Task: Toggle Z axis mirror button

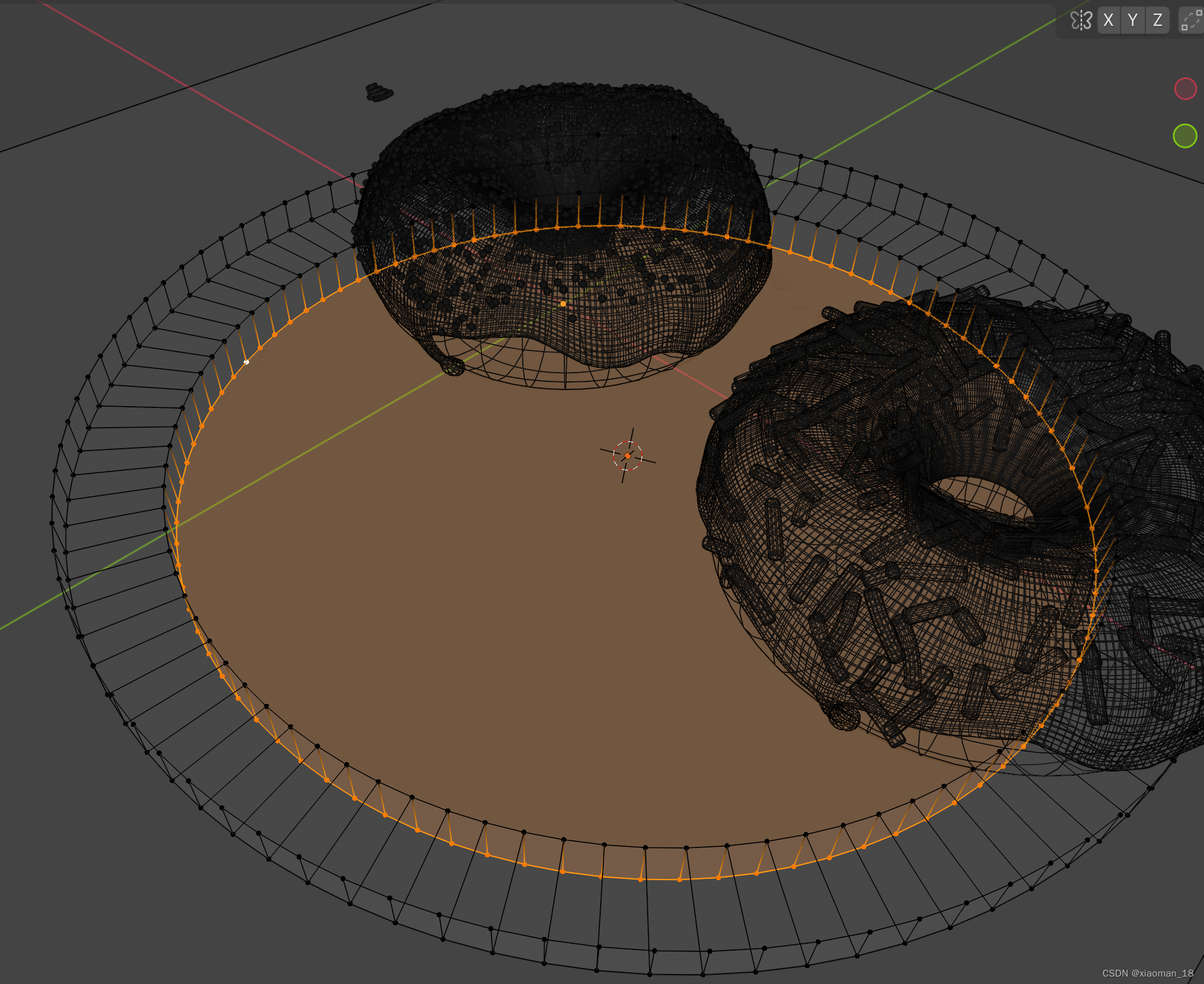Action: pos(1157,20)
